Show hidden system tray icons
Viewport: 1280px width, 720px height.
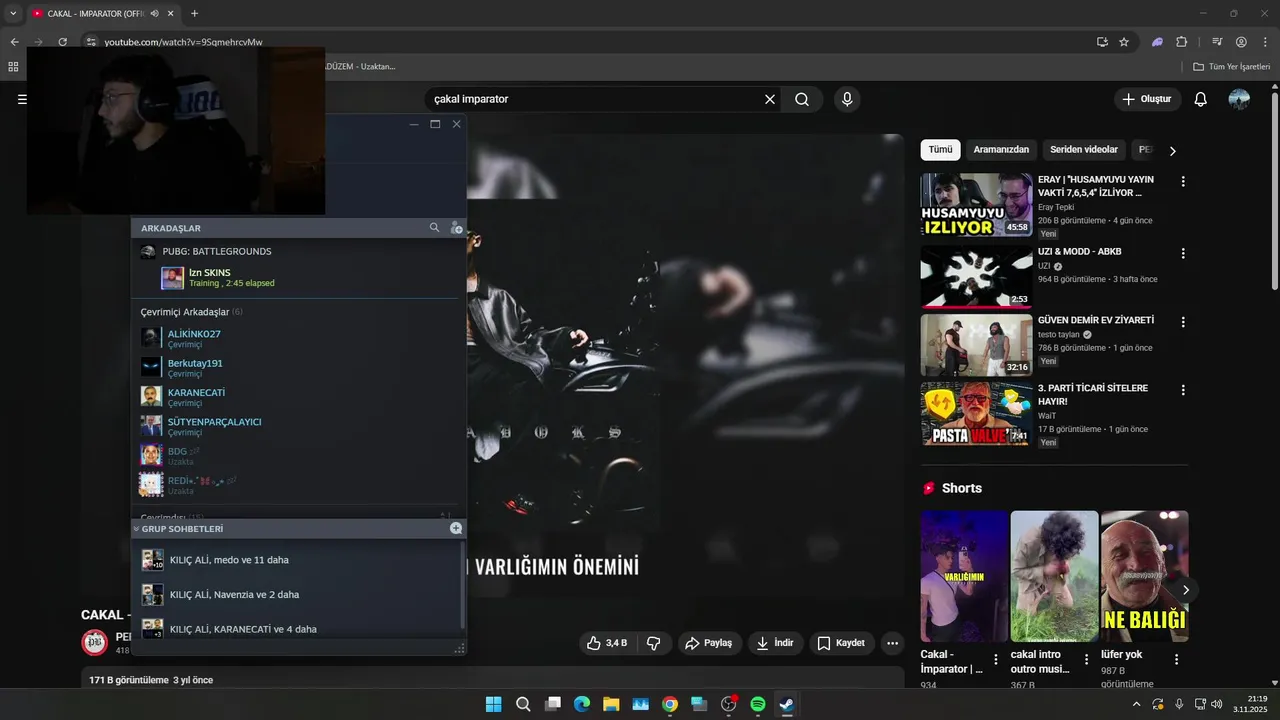(x=1136, y=704)
